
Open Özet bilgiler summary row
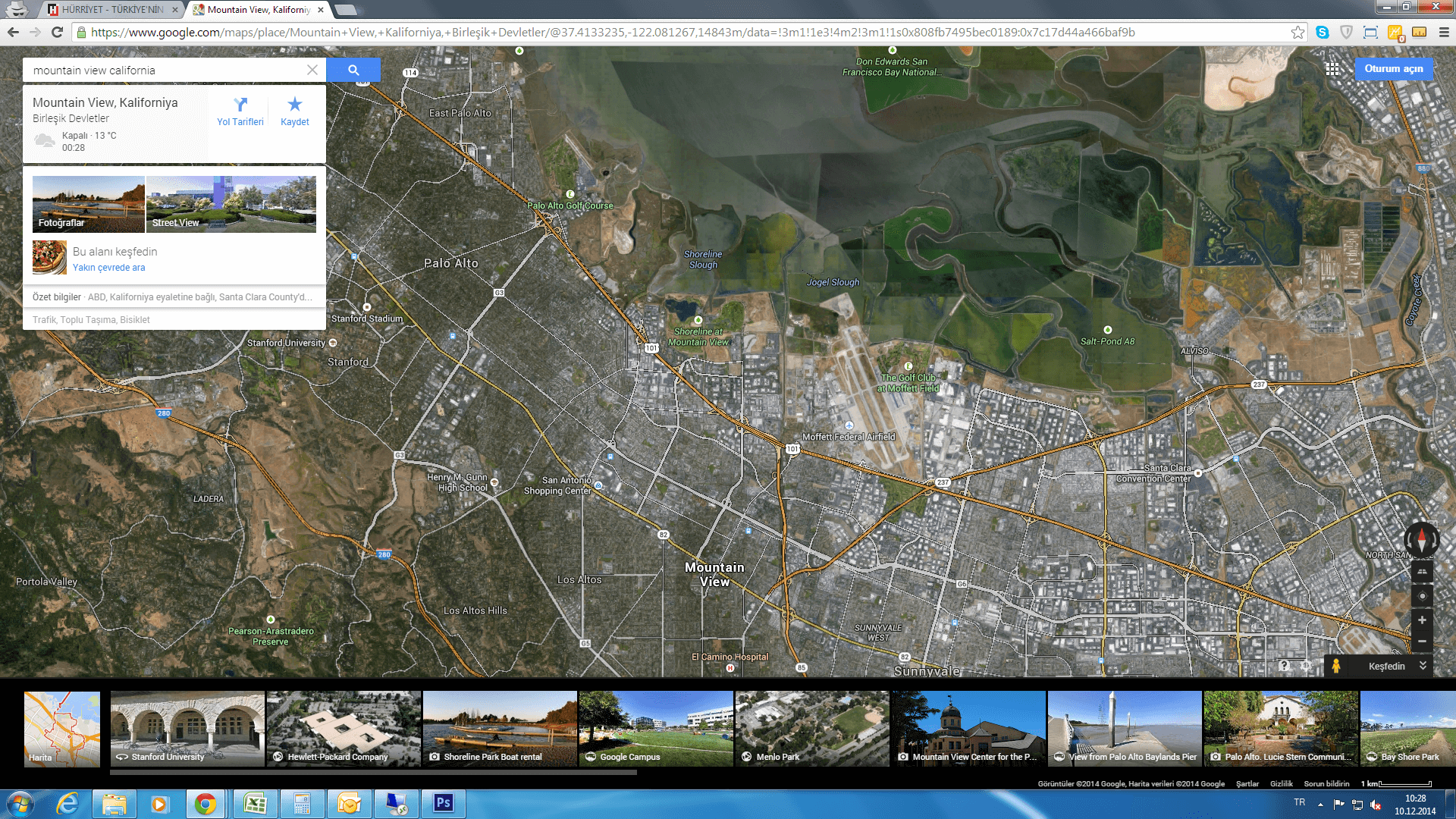pyautogui.click(x=174, y=297)
